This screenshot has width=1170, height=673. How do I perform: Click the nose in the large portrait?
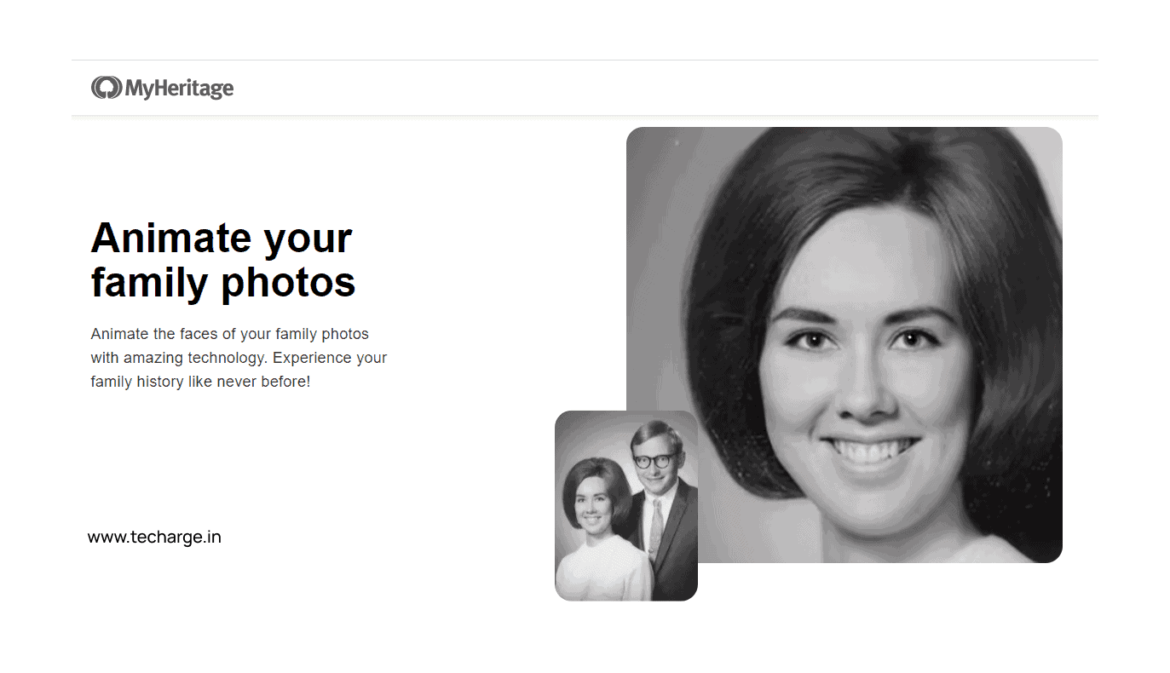coord(862,395)
